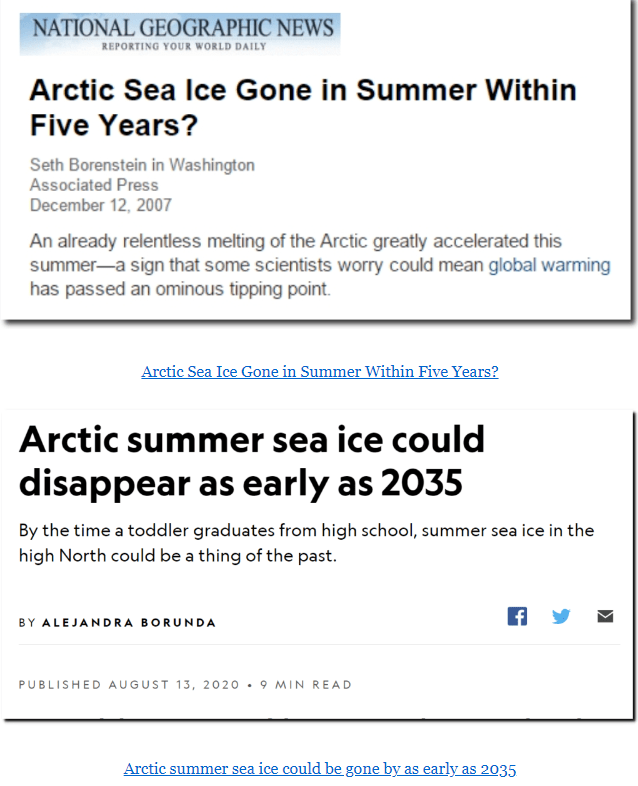
Task: Open the blue underlined 'Within Five Years?' caption link
Action: click(x=319, y=372)
